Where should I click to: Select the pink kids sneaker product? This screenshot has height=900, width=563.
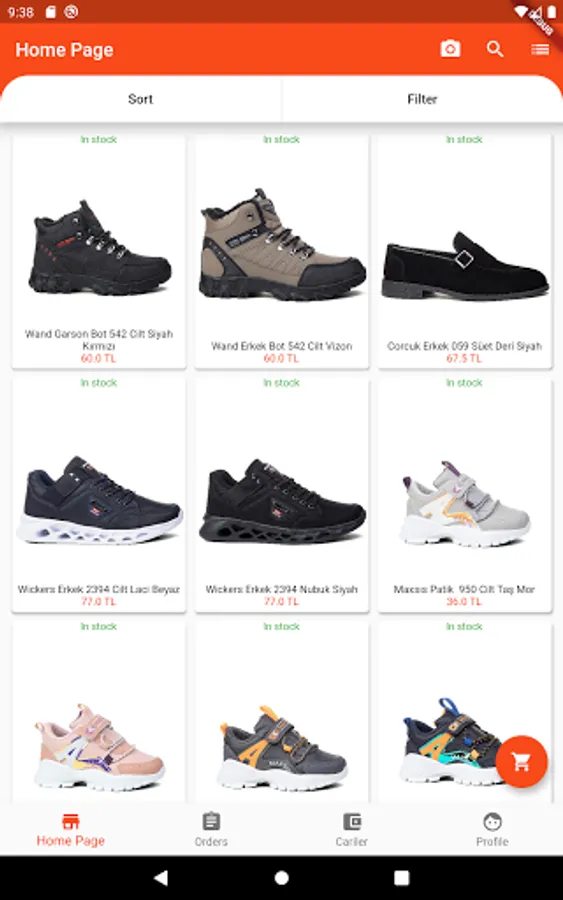(99, 712)
